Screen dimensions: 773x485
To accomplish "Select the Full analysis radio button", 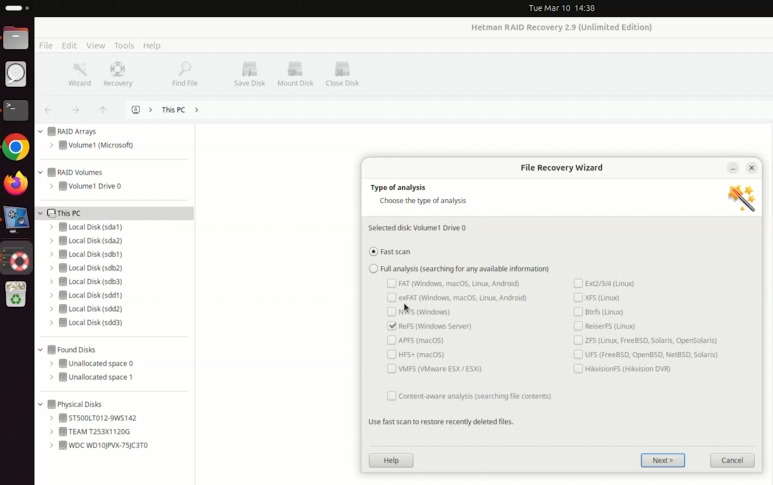I will pos(373,269).
